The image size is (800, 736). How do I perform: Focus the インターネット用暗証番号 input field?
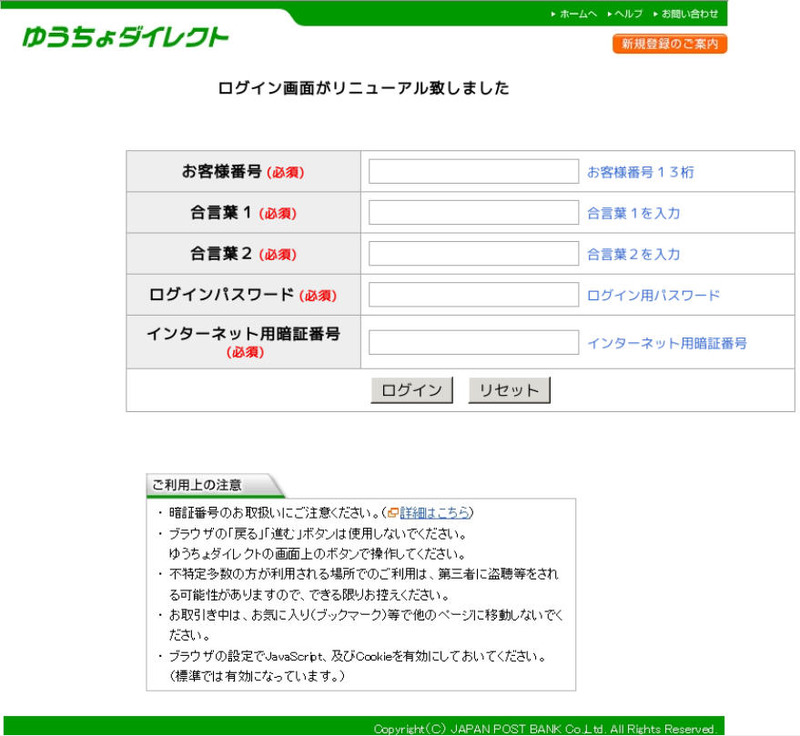tap(473, 343)
